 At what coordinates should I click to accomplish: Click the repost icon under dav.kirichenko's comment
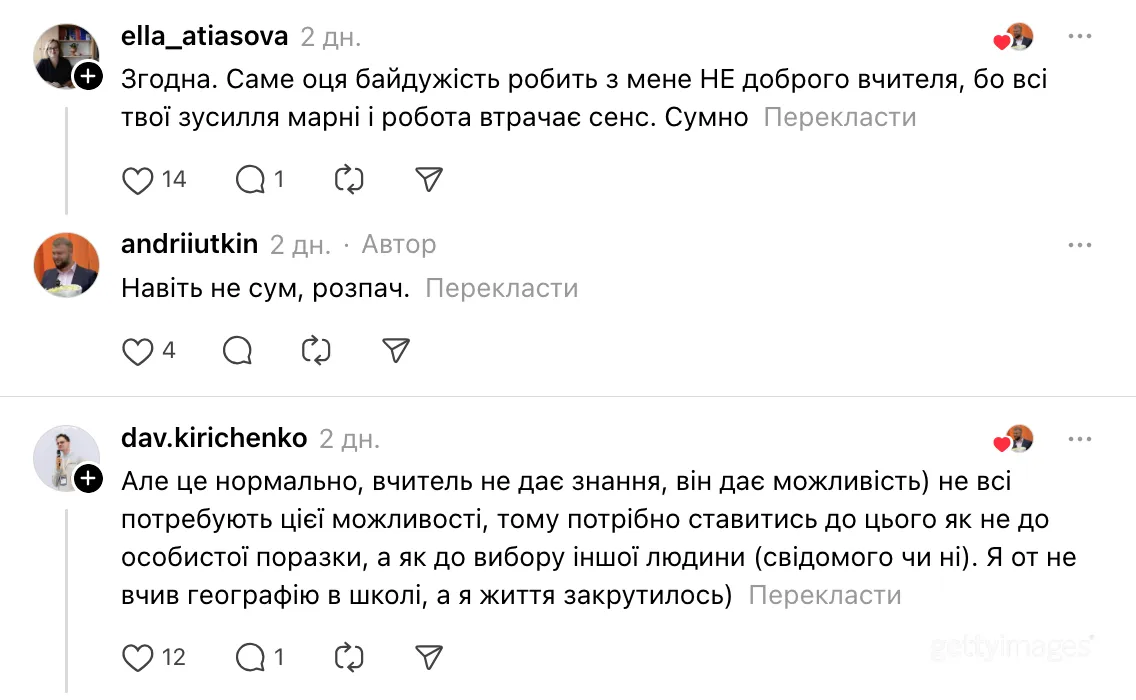click(348, 658)
